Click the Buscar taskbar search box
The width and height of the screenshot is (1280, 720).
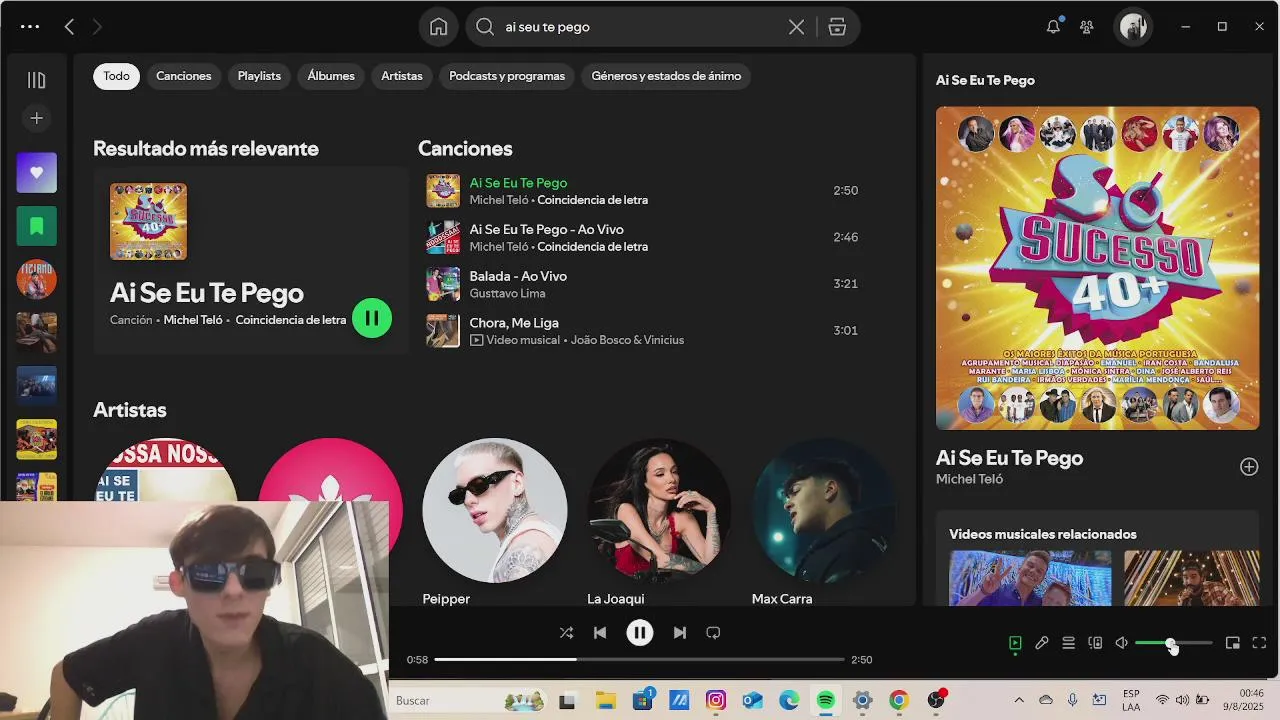click(x=468, y=700)
